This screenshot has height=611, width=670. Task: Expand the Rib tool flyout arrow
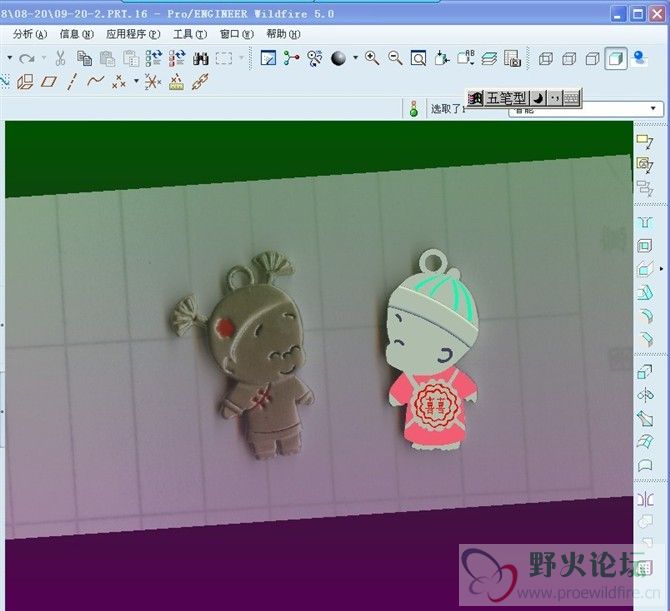(661, 269)
